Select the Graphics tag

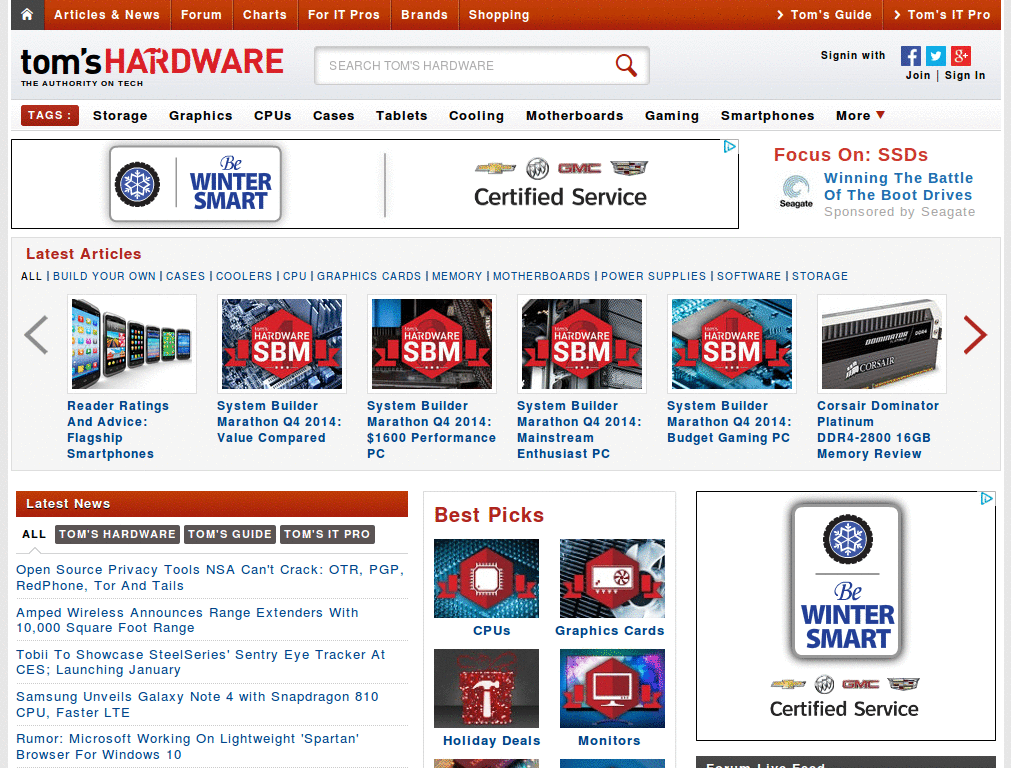(x=200, y=116)
